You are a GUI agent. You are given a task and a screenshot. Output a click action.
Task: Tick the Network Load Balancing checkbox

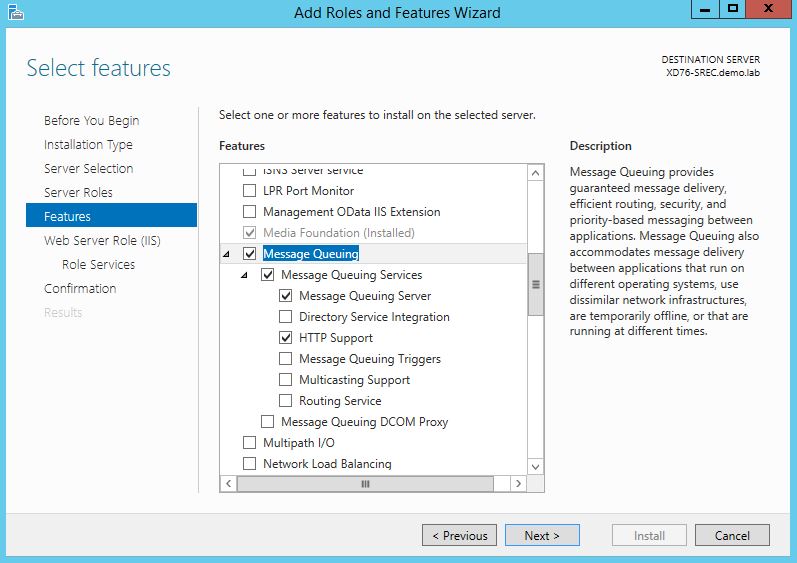pos(250,464)
